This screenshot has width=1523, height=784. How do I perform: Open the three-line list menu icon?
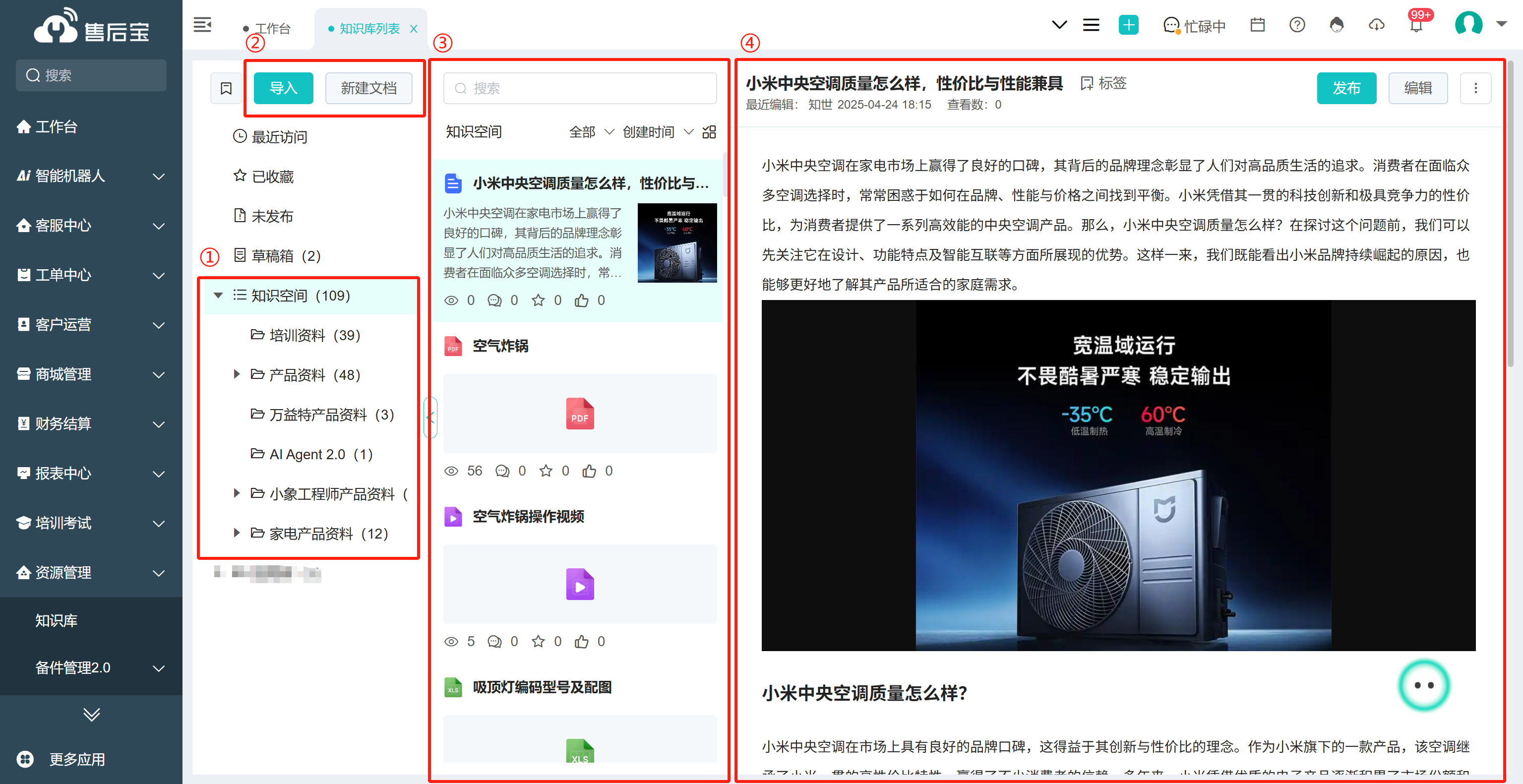tap(1091, 25)
